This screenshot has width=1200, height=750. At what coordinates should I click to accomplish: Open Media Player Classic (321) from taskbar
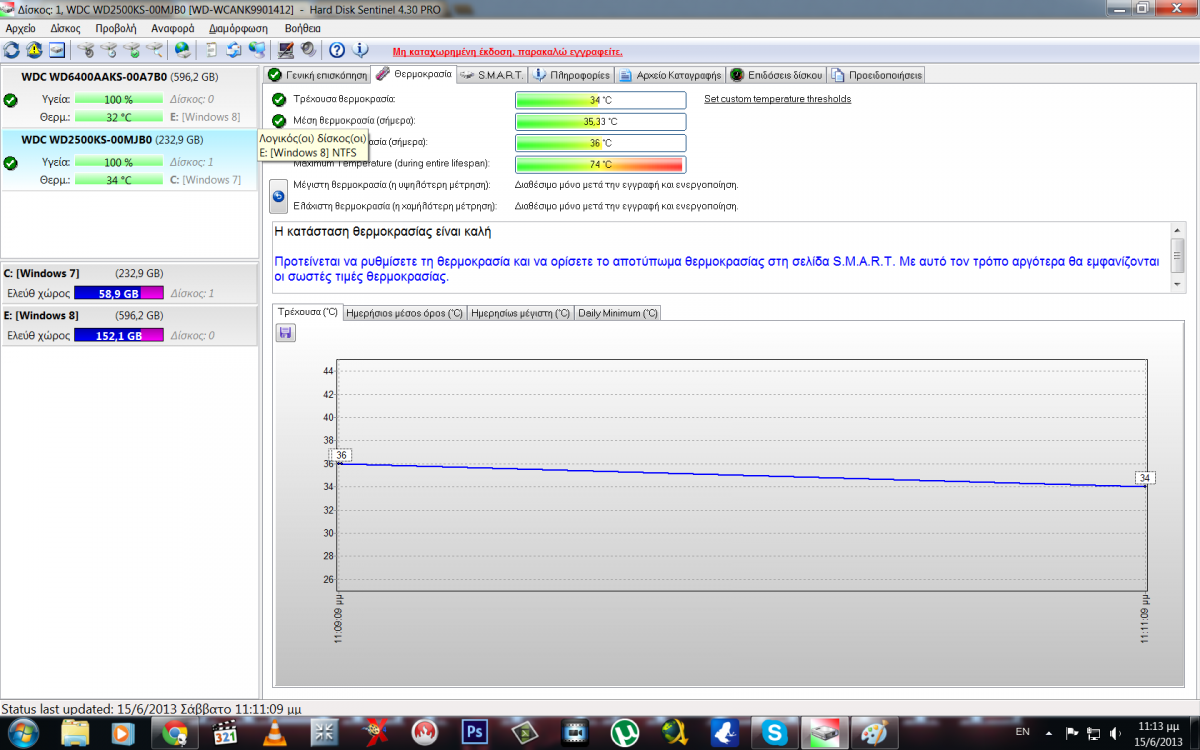pos(225,733)
